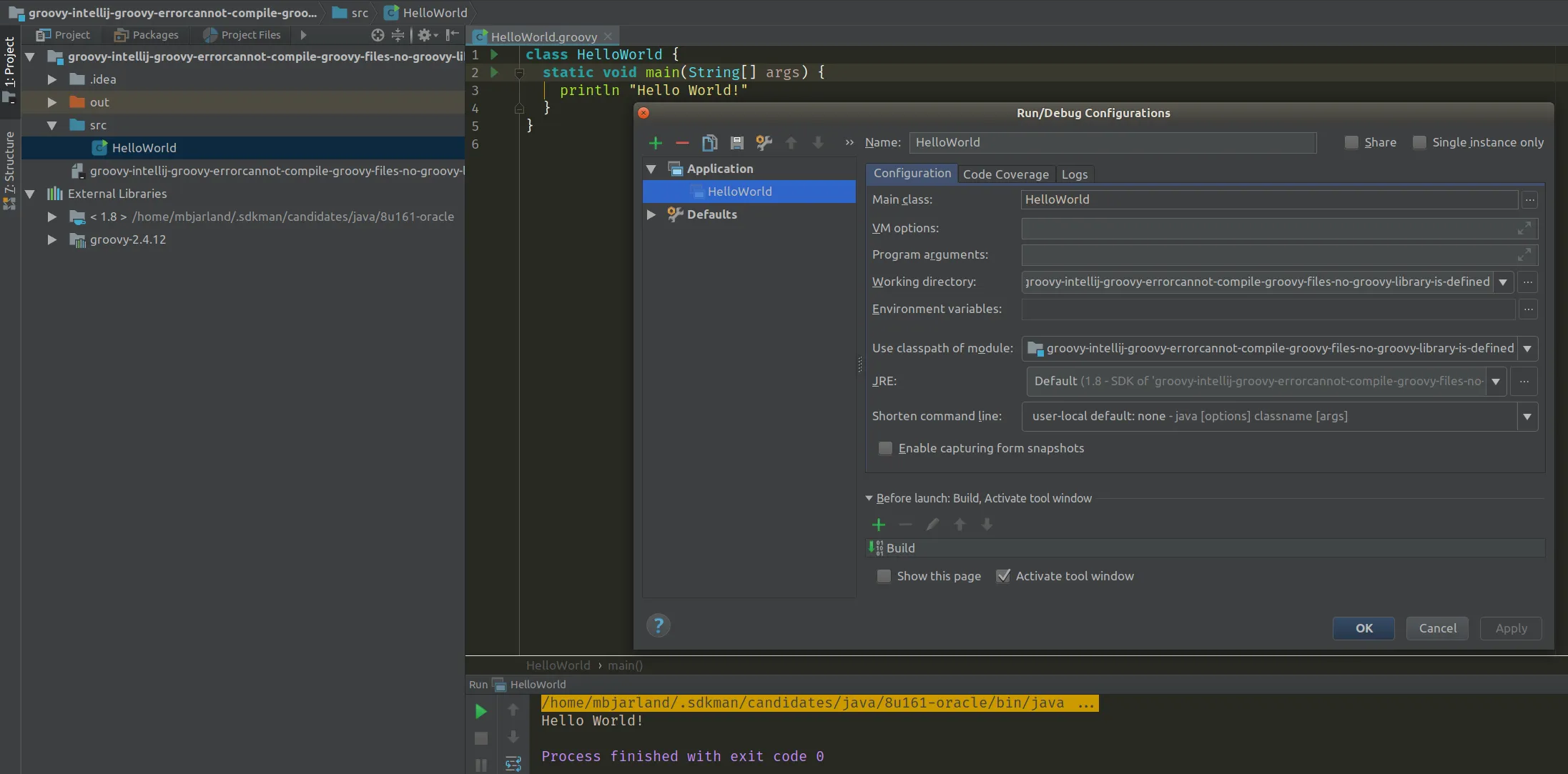Open the edit defaults wrench icon

pyautogui.click(x=764, y=143)
